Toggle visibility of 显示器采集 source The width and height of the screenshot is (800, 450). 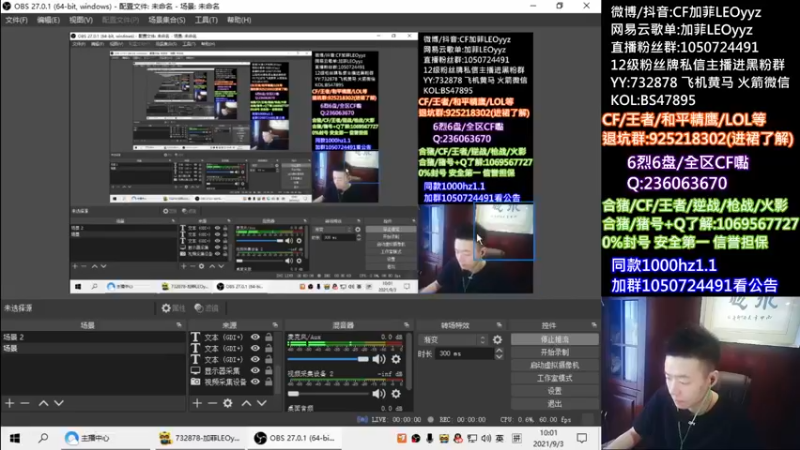(x=255, y=370)
